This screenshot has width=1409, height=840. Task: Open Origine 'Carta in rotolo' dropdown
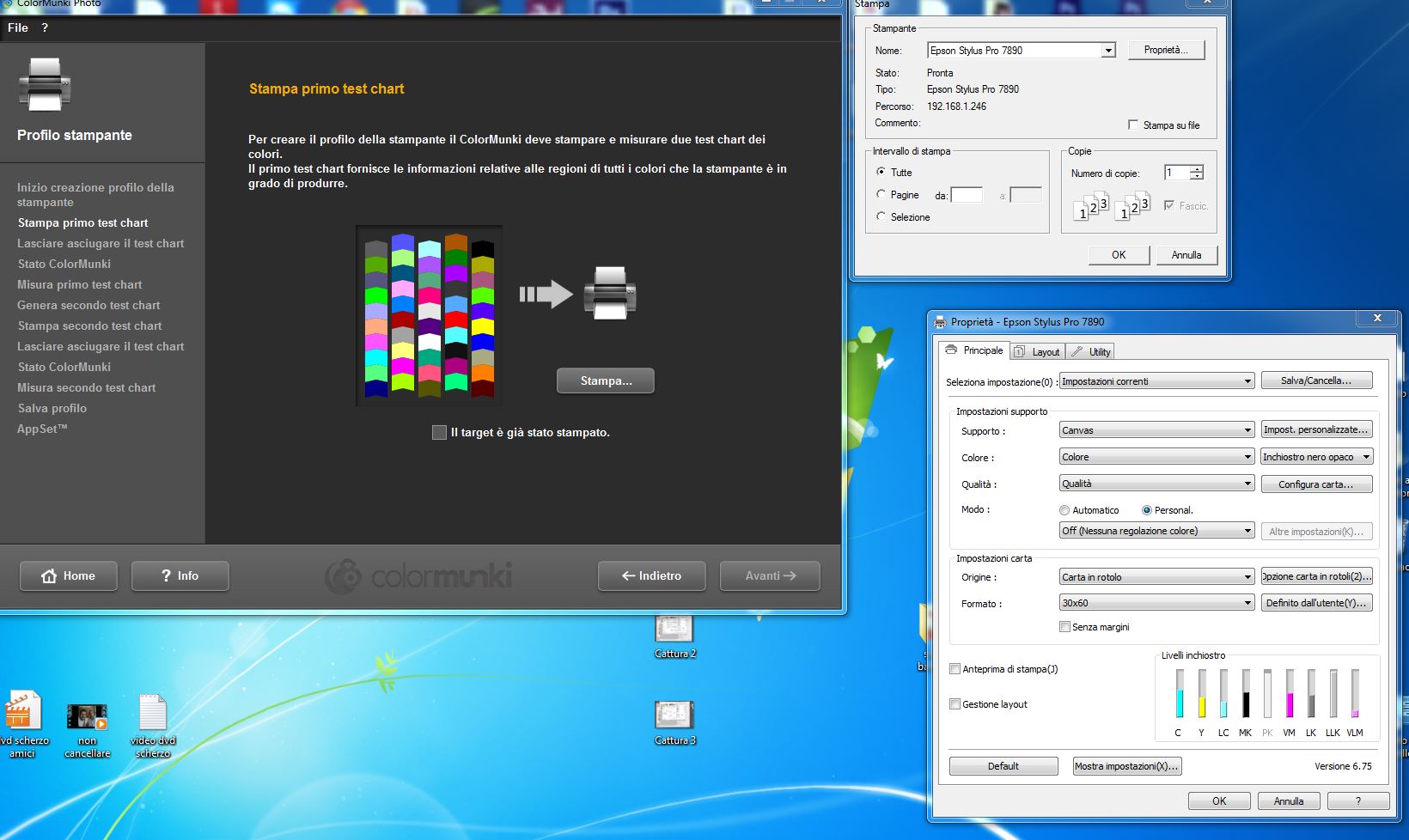[x=1156, y=577]
